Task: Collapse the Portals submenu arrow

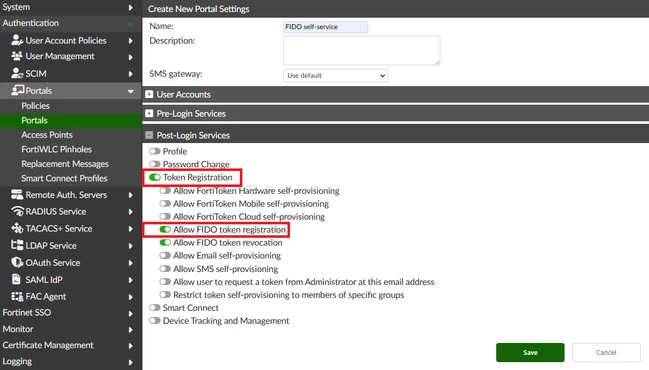Action: (x=131, y=91)
